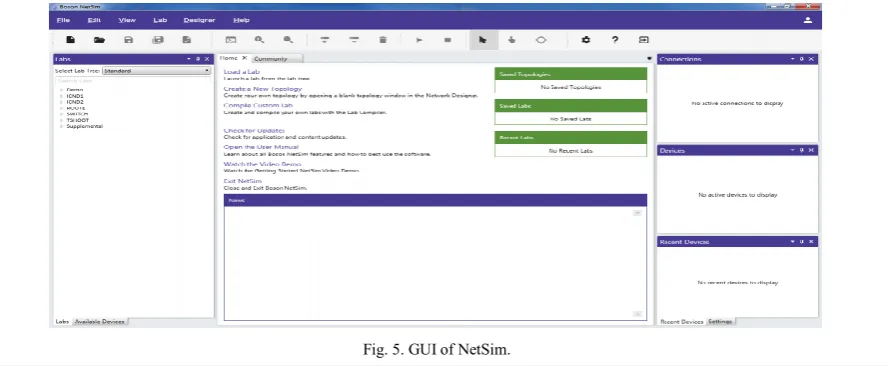Open the Devices panel options dropdown arrow
The image size is (891, 366).
(x=792, y=150)
